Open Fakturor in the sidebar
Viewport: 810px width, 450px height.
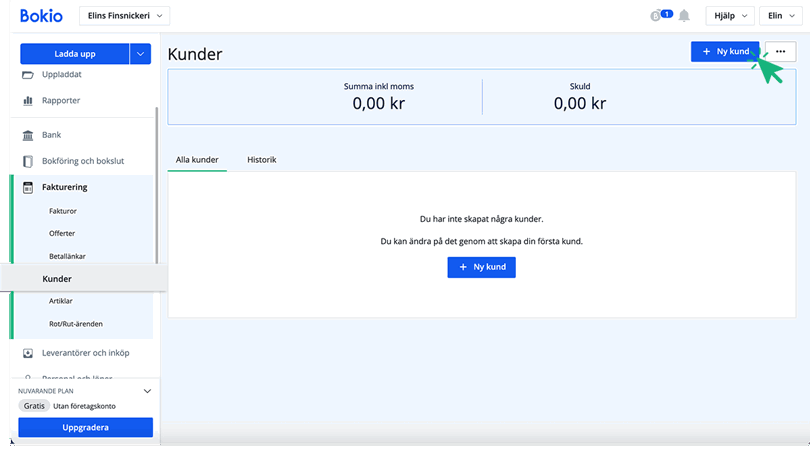pyautogui.click(x=63, y=211)
